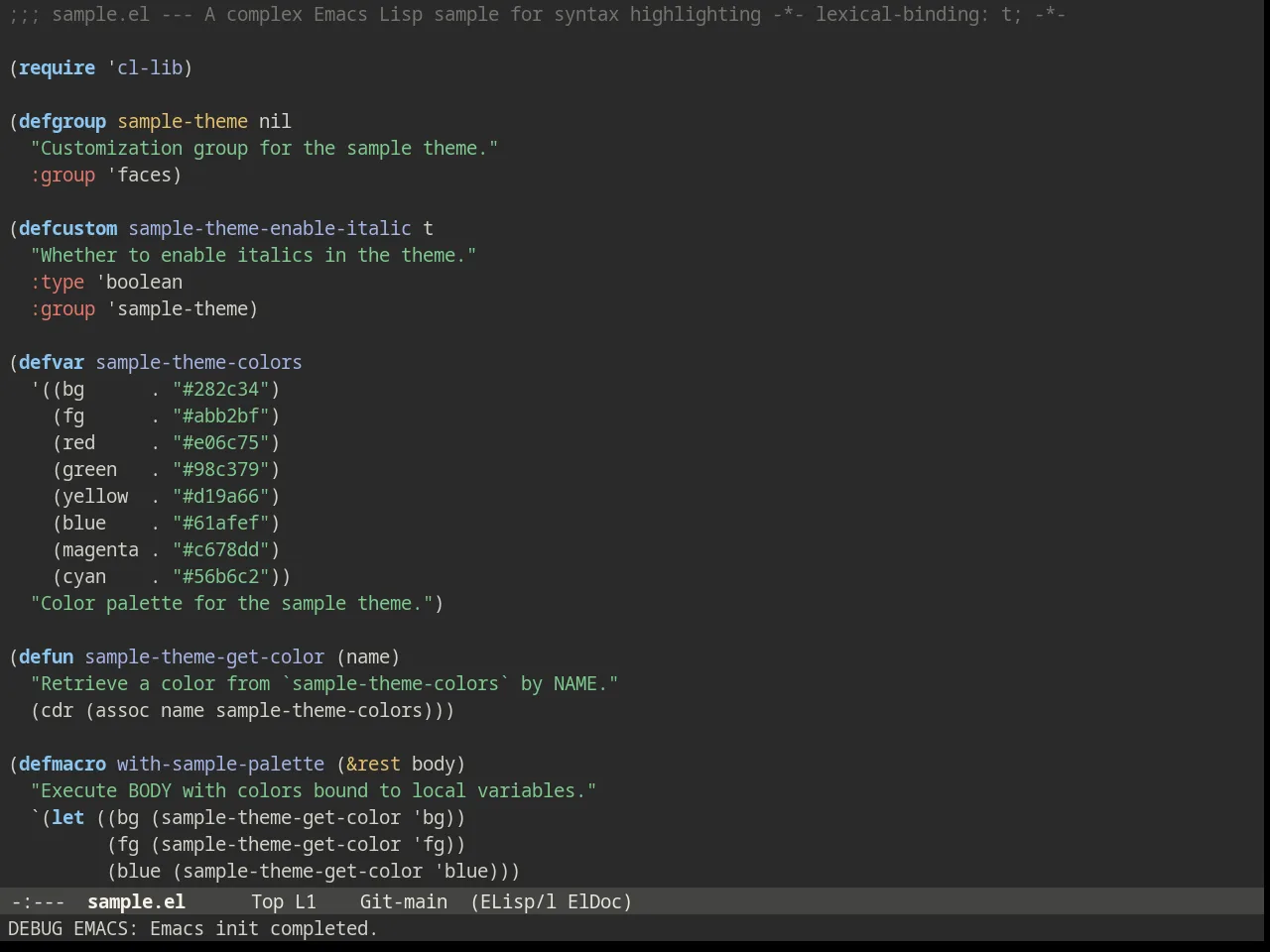Click the '(name)' argument list
The height and width of the screenshot is (952, 1270).
tap(368, 656)
